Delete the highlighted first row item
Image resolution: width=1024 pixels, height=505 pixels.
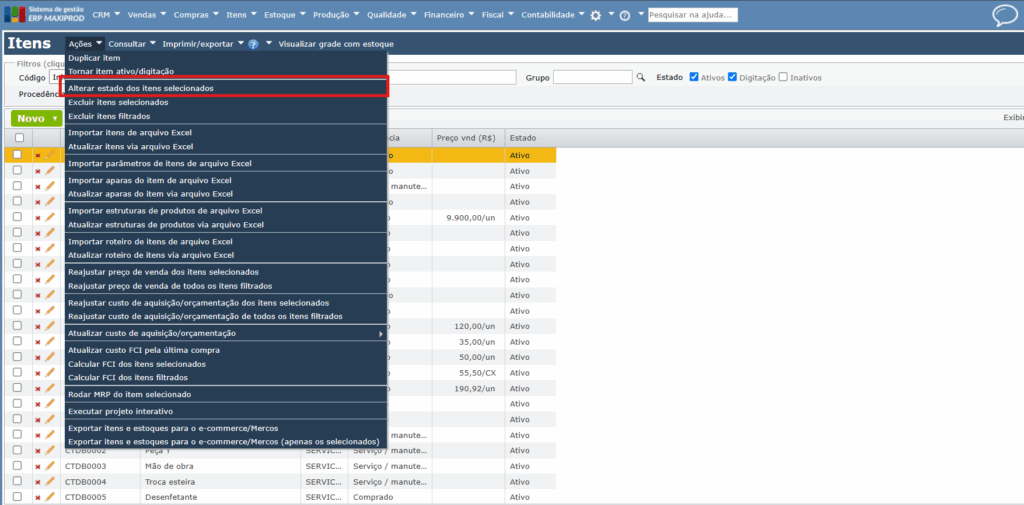click(x=38, y=155)
